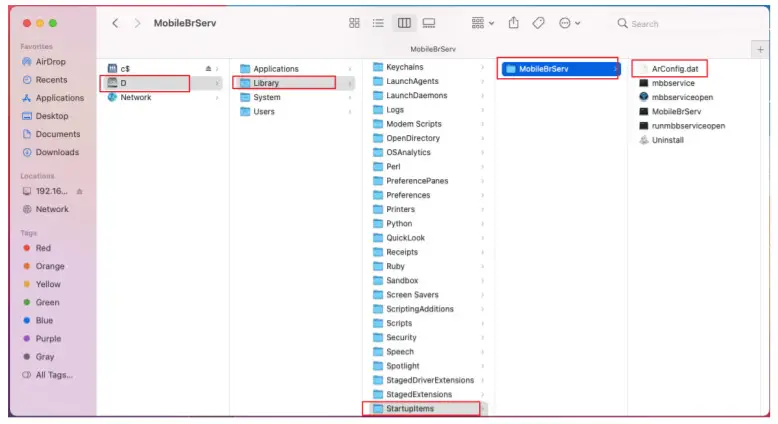Viewport: 778px width, 424px height.
Task: Click the Tags toolbar icon
Action: (x=538, y=23)
